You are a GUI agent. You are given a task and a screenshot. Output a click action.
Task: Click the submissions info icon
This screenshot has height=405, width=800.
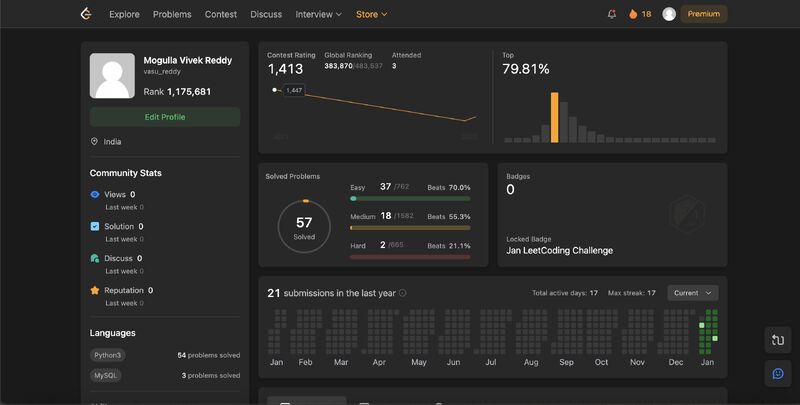[402, 293]
